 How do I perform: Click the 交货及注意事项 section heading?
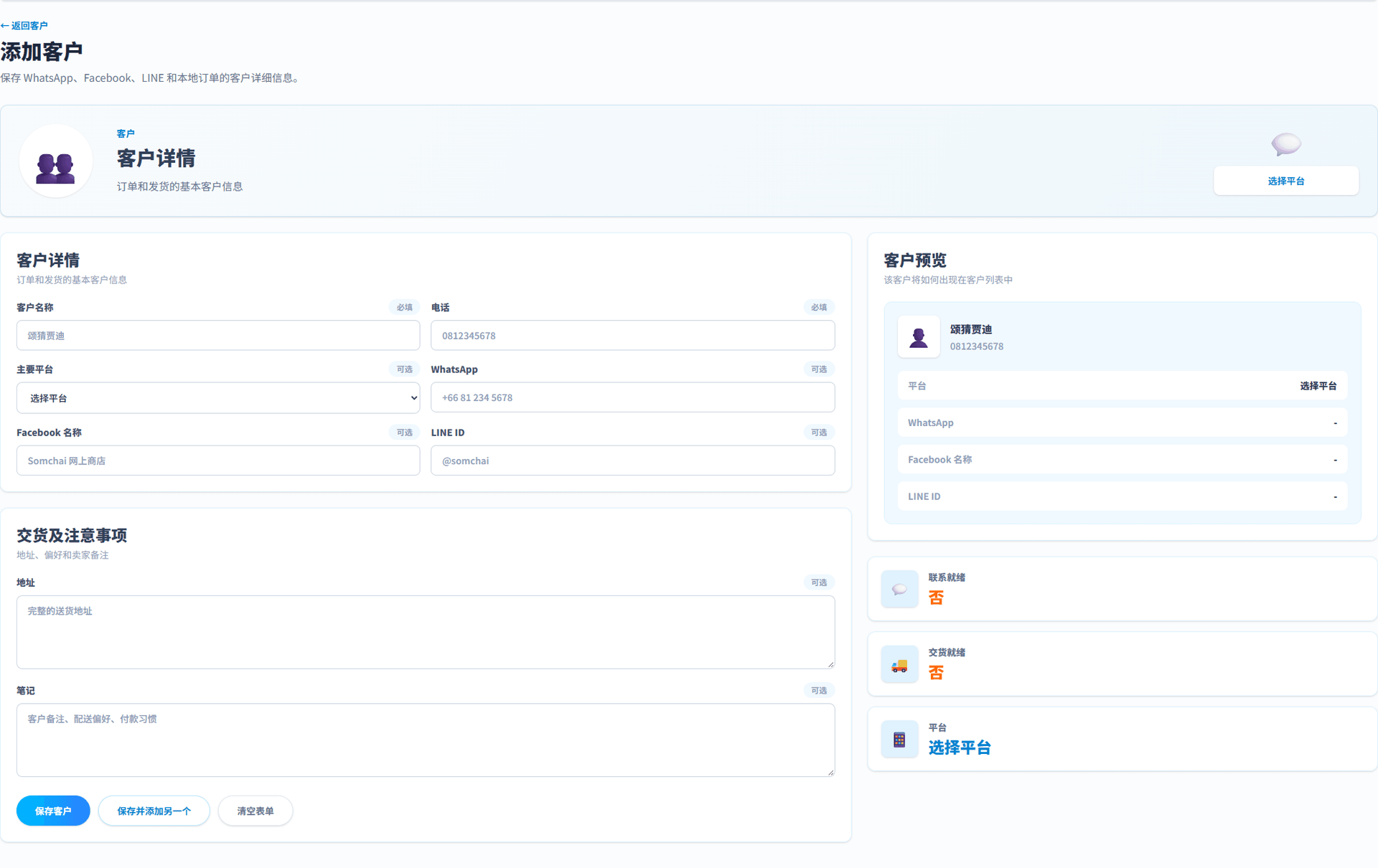72,535
